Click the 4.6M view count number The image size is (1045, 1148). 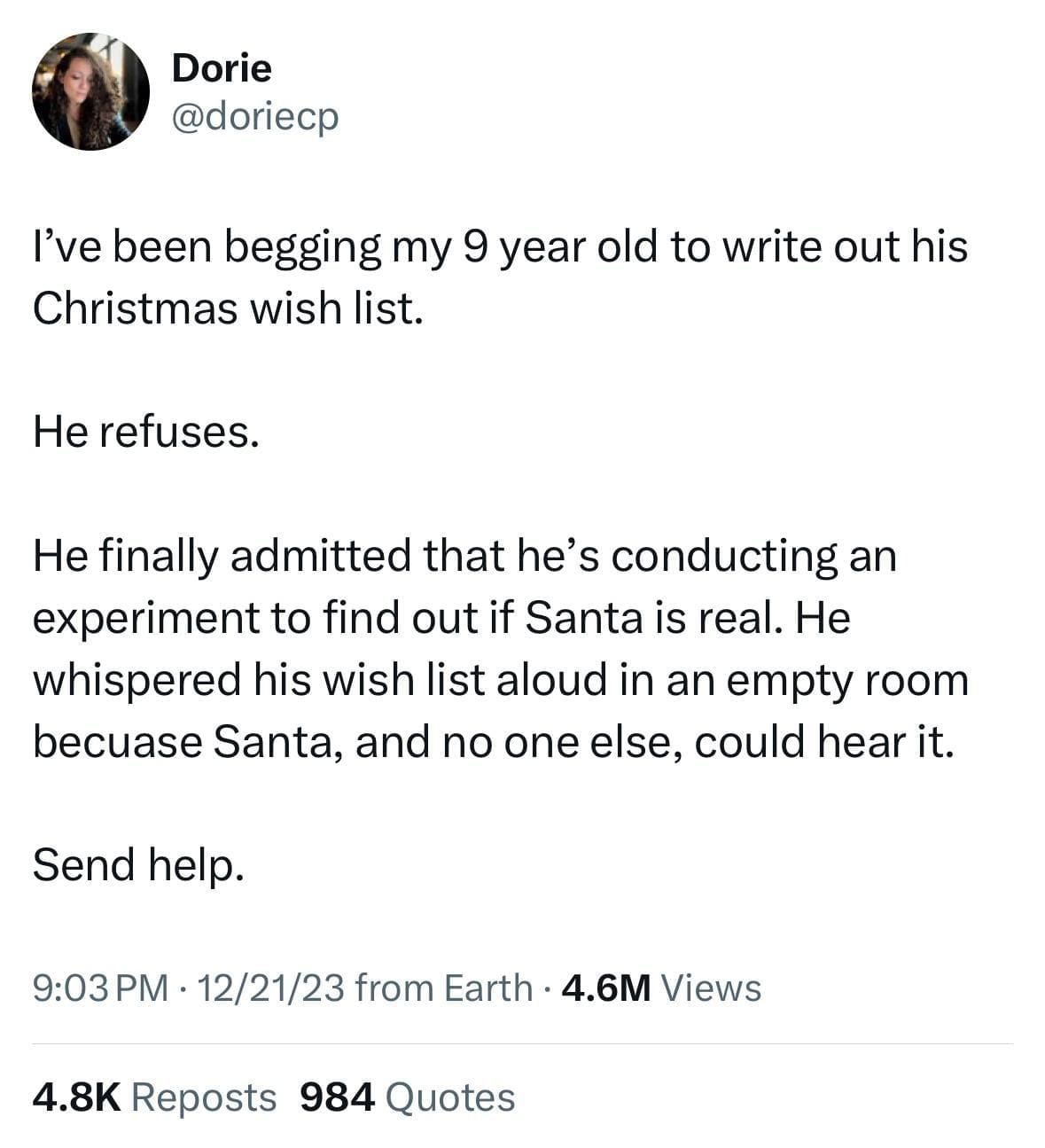[x=606, y=988]
